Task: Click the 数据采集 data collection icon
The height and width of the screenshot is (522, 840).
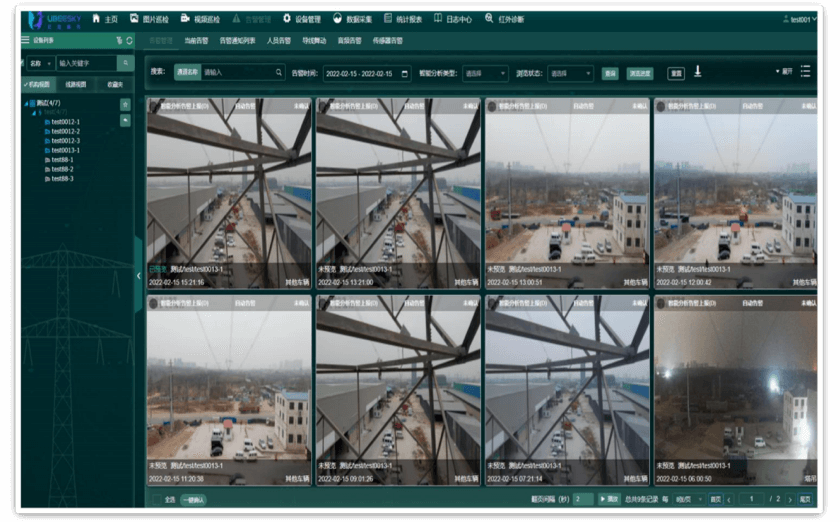Action: click(x=337, y=19)
